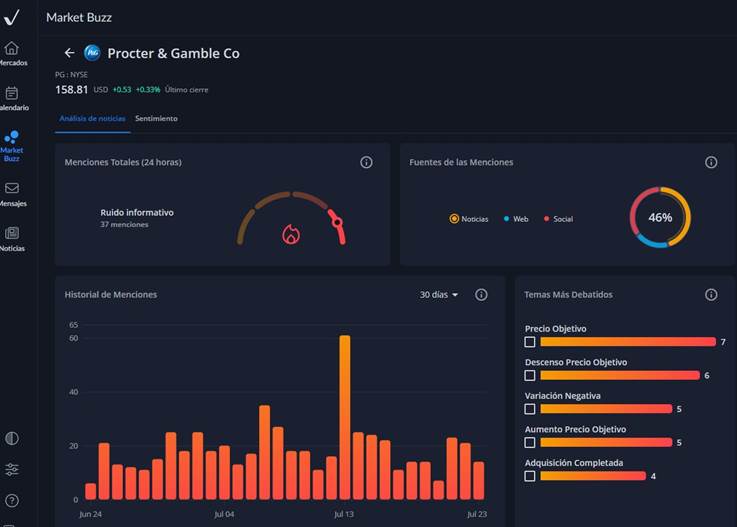Open the help question mark icon

pos(12,501)
